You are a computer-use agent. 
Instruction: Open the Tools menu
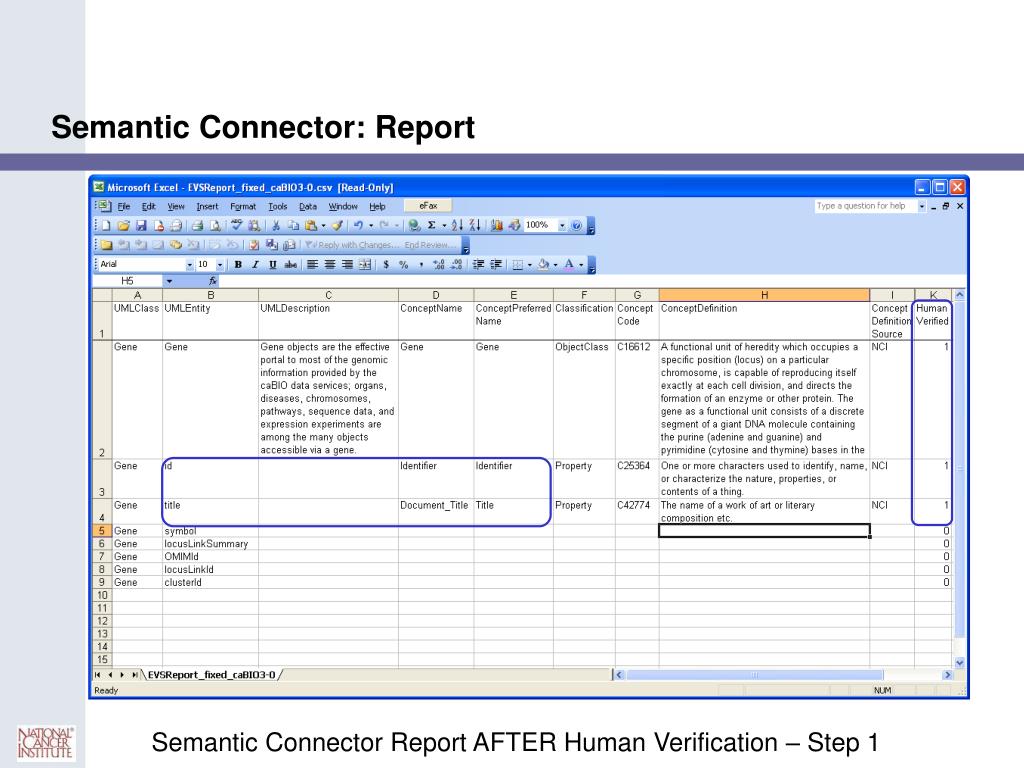coord(278,206)
